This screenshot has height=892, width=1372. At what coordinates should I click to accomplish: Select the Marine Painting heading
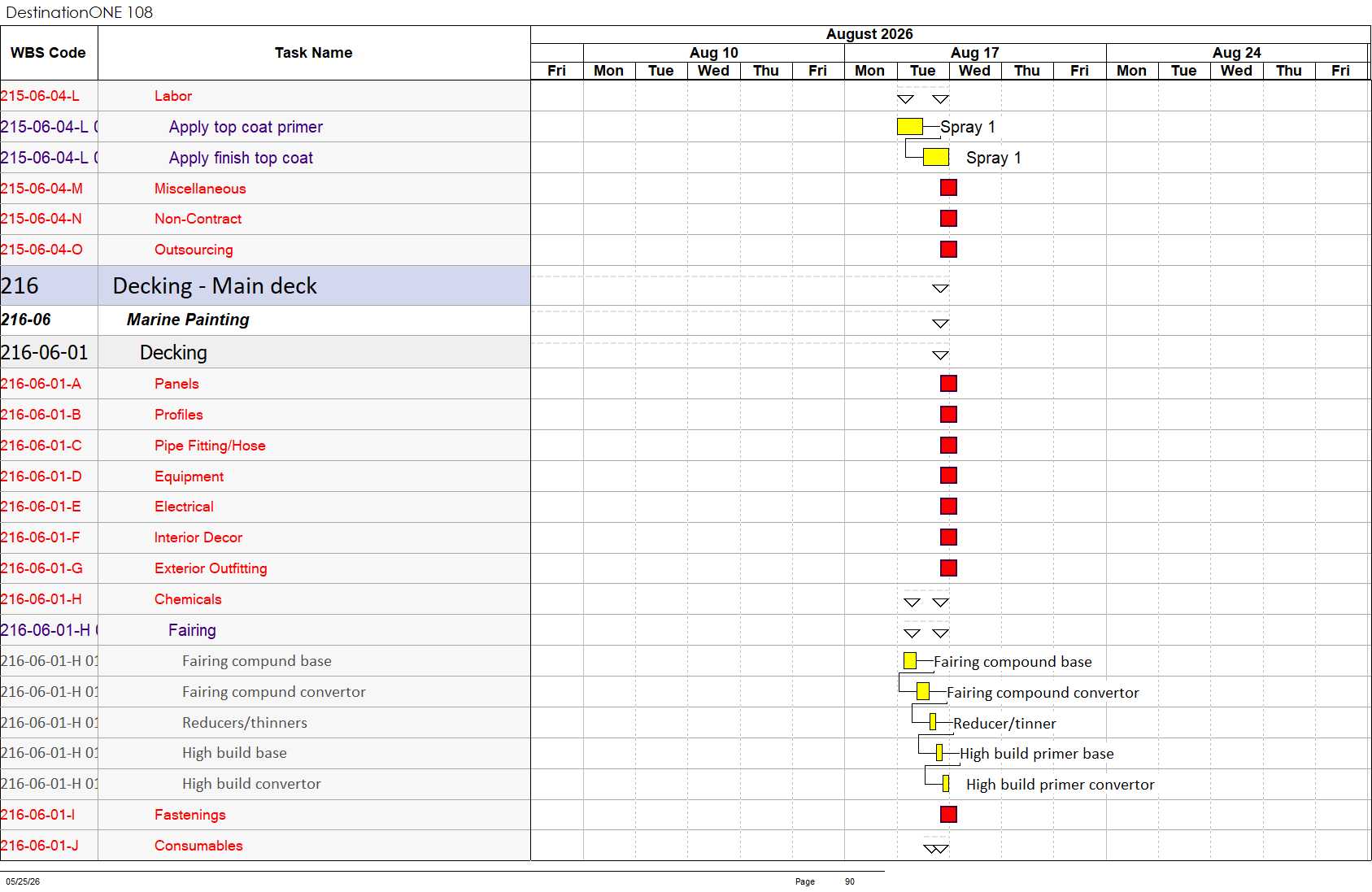(x=188, y=320)
